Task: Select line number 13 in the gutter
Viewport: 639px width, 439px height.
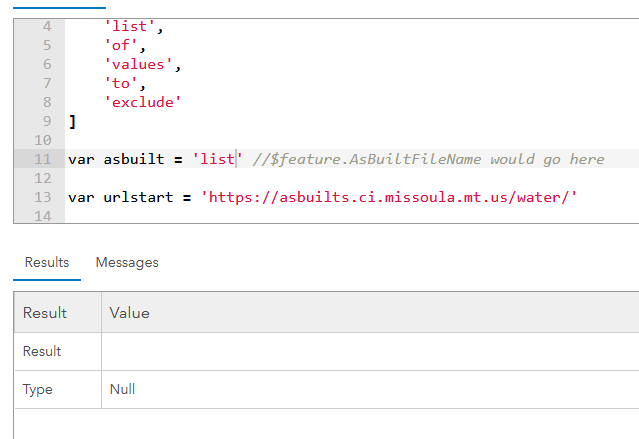Action: click(x=42, y=197)
